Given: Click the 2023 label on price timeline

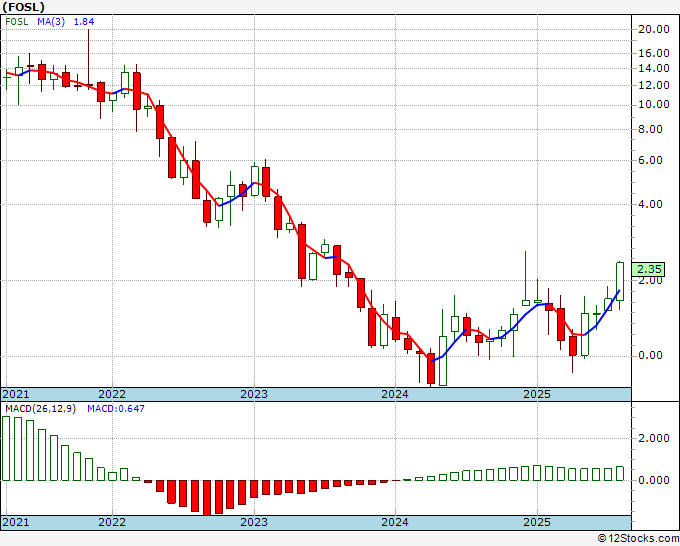Looking at the screenshot, I should click(254, 394).
